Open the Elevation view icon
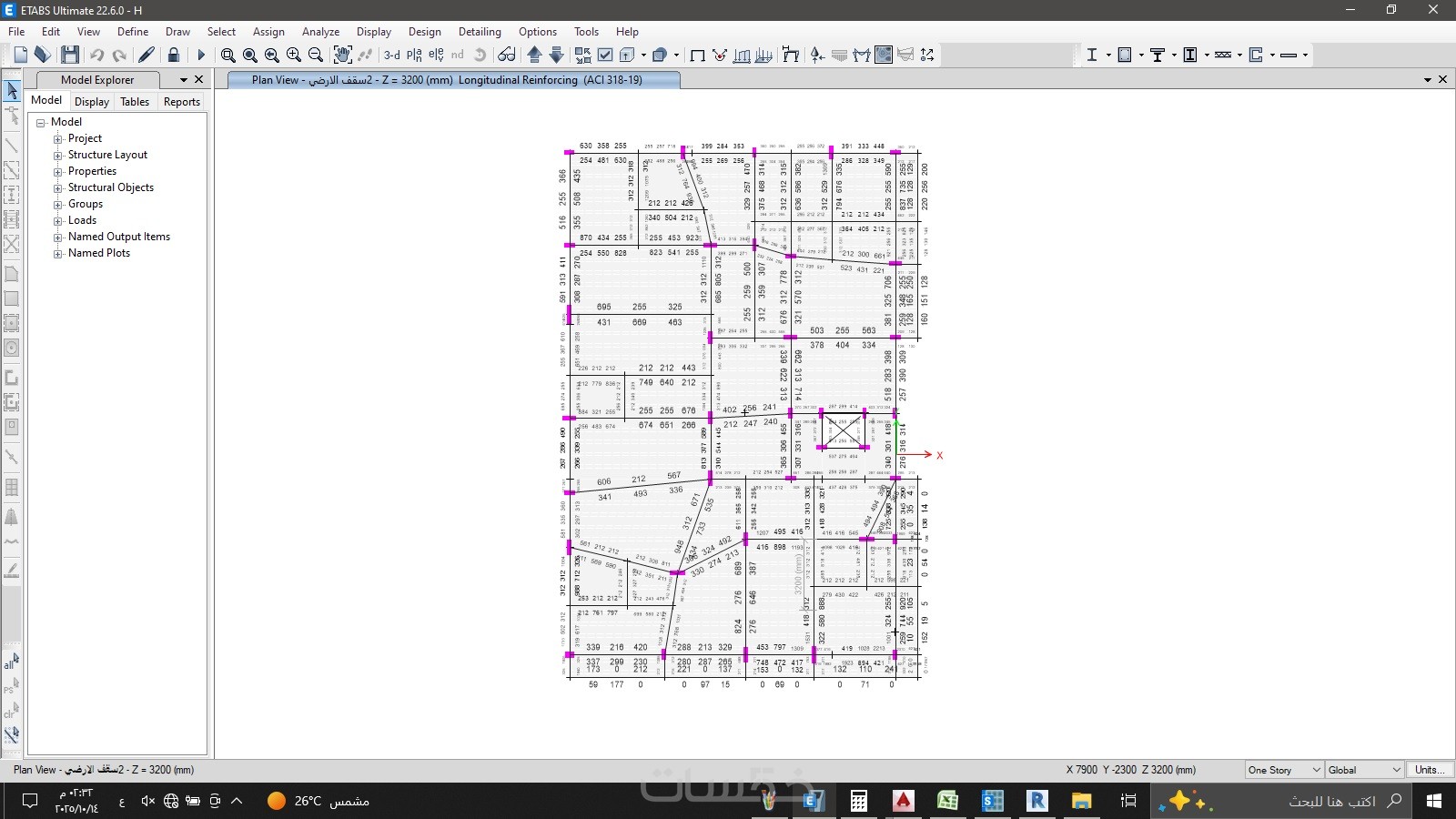 (436, 55)
